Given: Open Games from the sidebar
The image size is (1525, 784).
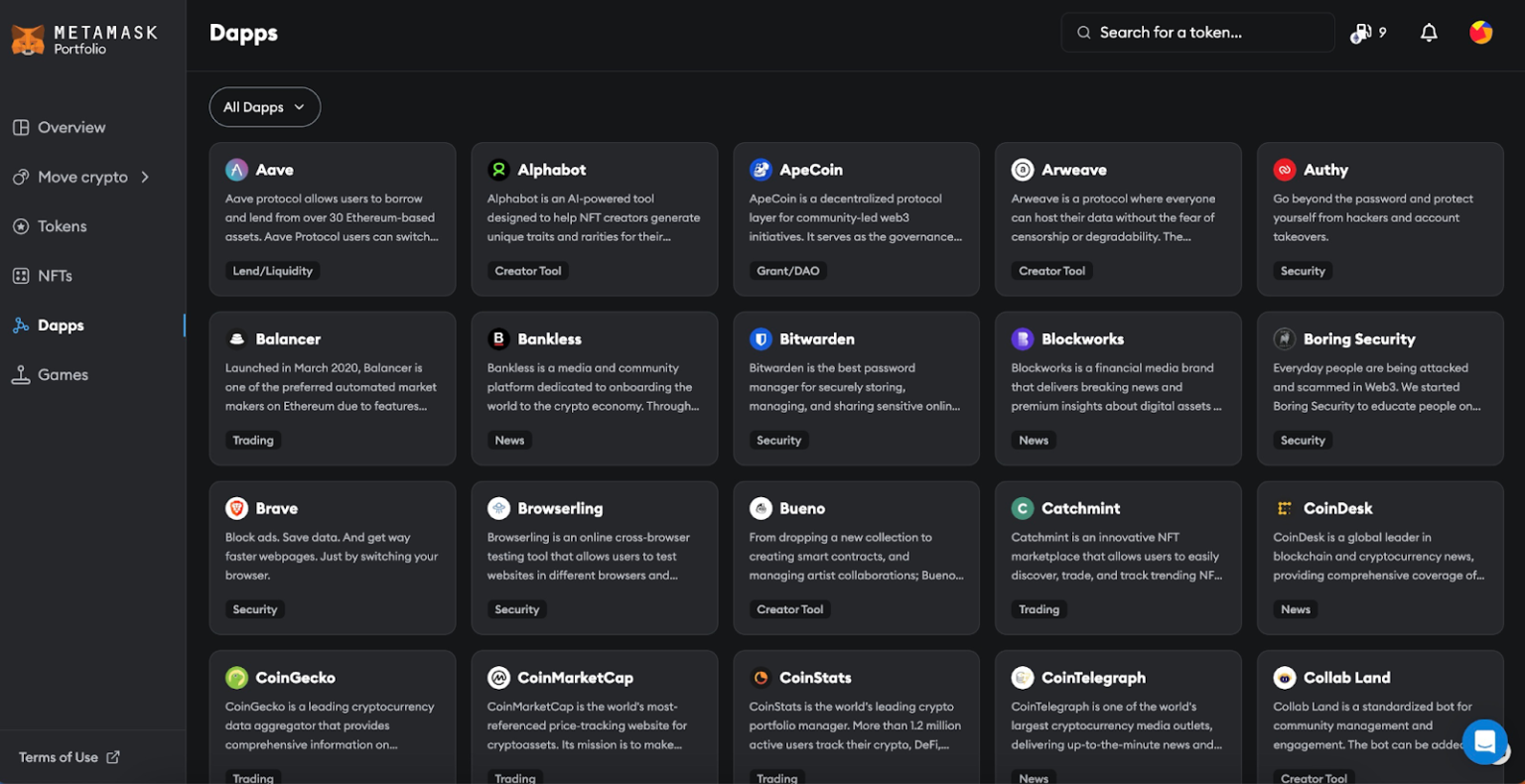Looking at the screenshot, I should pos(63,374).
